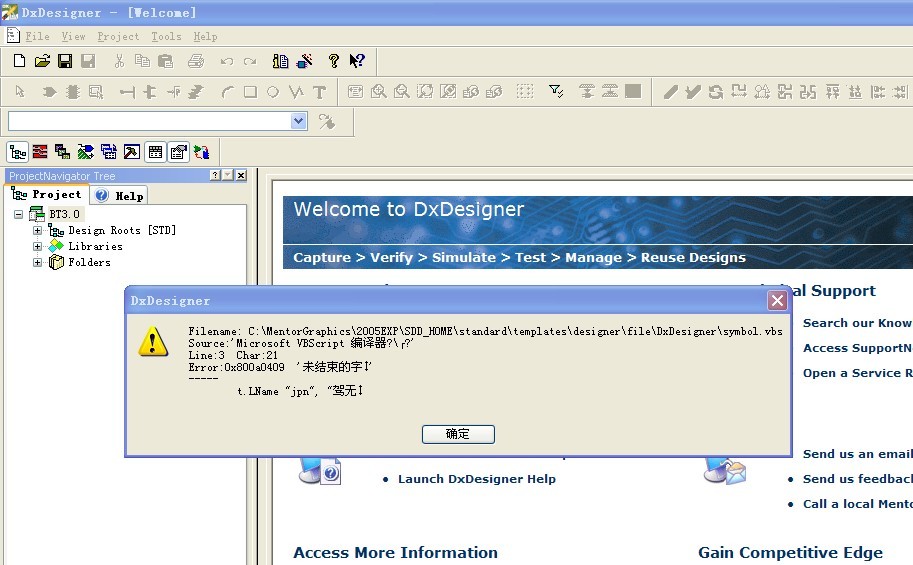
Task: Click the Access SupportNet link
Action: (858, 348)
